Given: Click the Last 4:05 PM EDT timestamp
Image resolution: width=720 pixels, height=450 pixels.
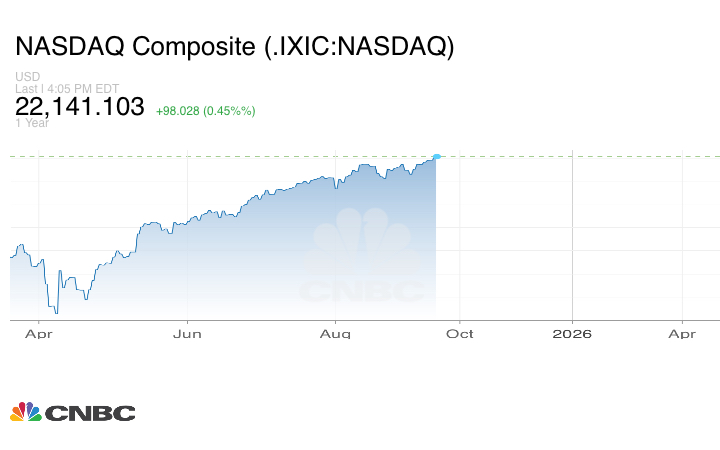Looking at the screenshot, I should click(x=63, y=88).
